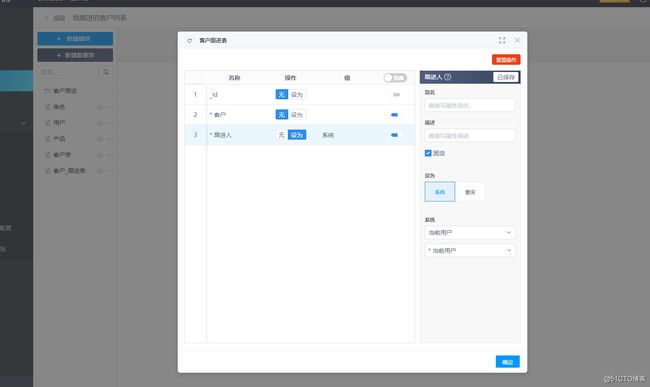The image size is (650, 387).
Task: Open more options for 产品 item
Action: click(110, 139)
